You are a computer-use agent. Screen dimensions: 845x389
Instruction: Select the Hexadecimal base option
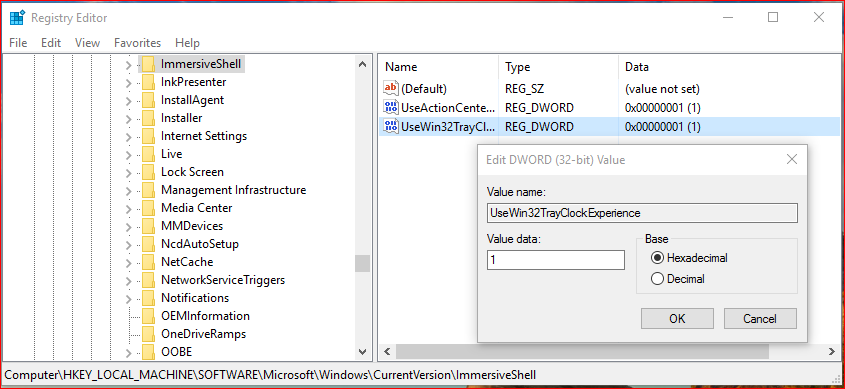pyautogui.click(x=656, y=258)
